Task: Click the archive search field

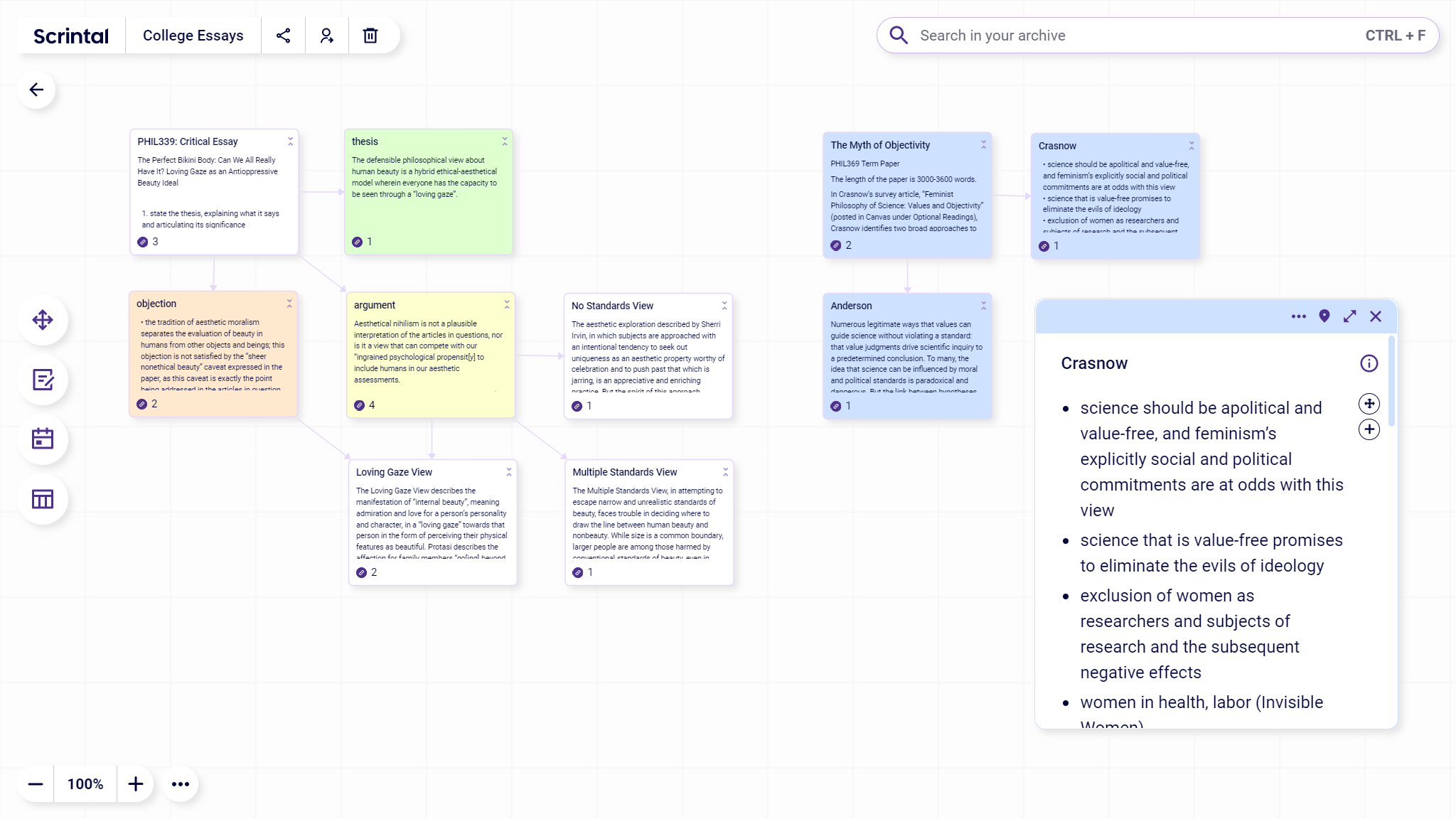Action: pos(1137,36)
